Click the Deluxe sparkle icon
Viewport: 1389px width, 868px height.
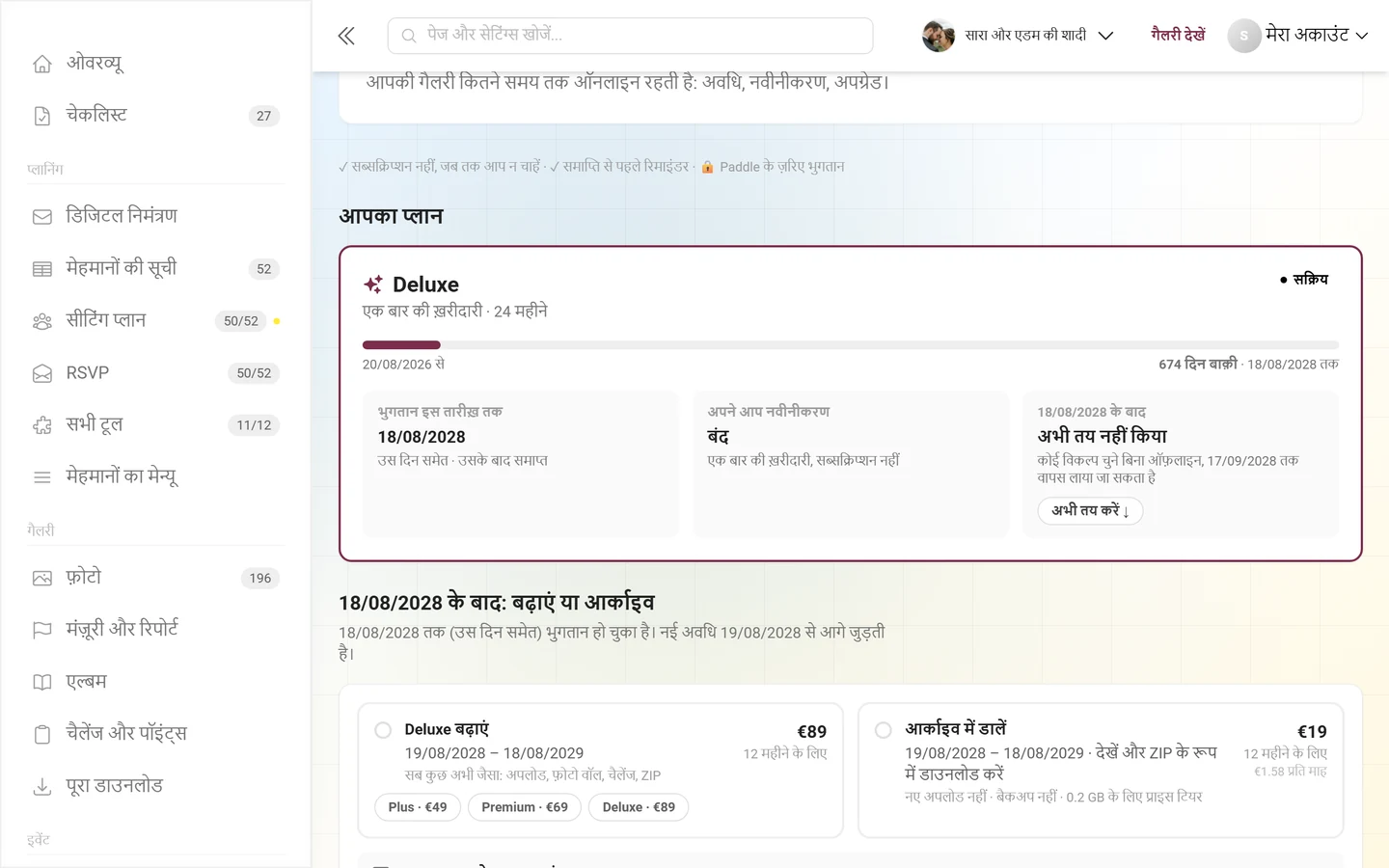tap(373, 285)
